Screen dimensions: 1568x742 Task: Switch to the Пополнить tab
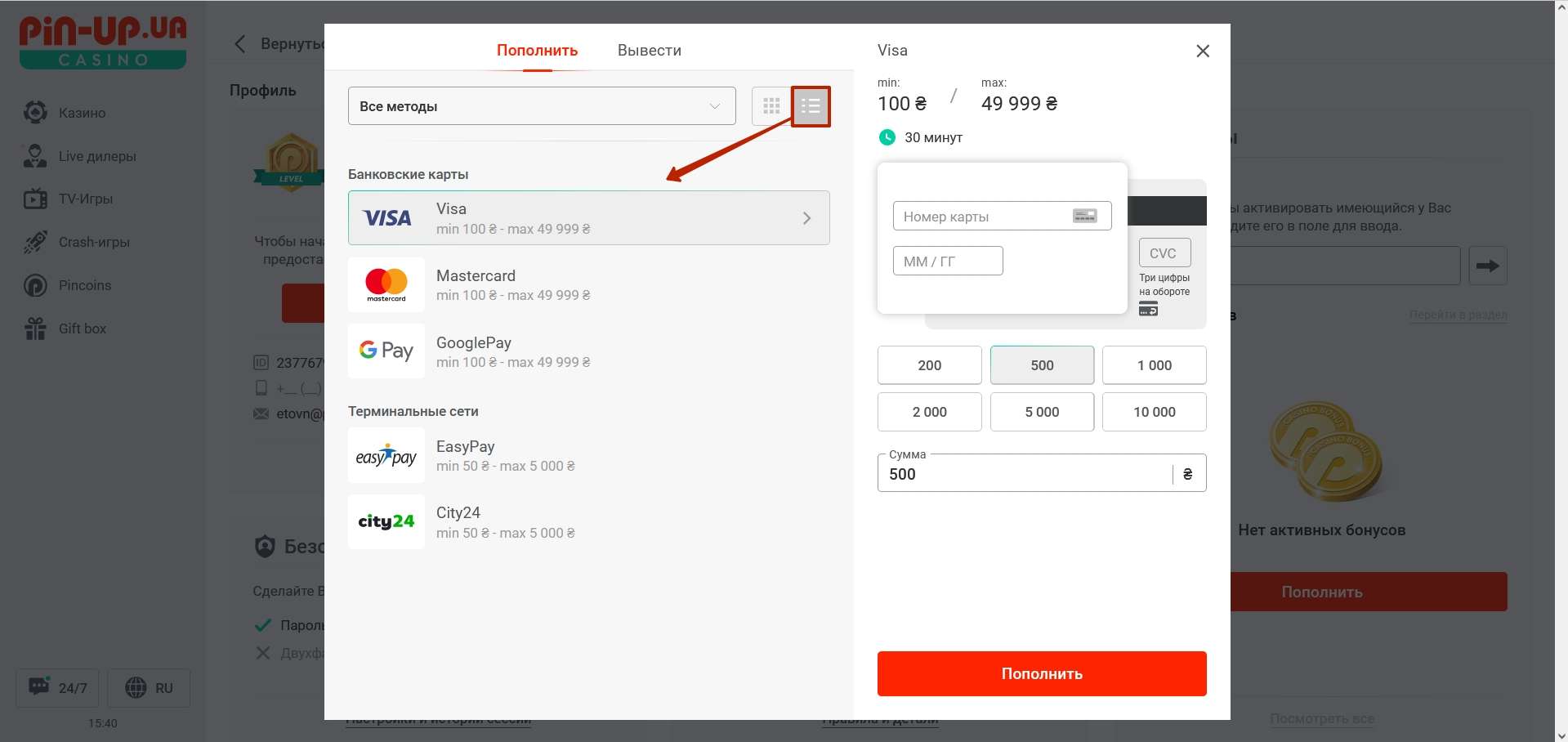[537, 51]
